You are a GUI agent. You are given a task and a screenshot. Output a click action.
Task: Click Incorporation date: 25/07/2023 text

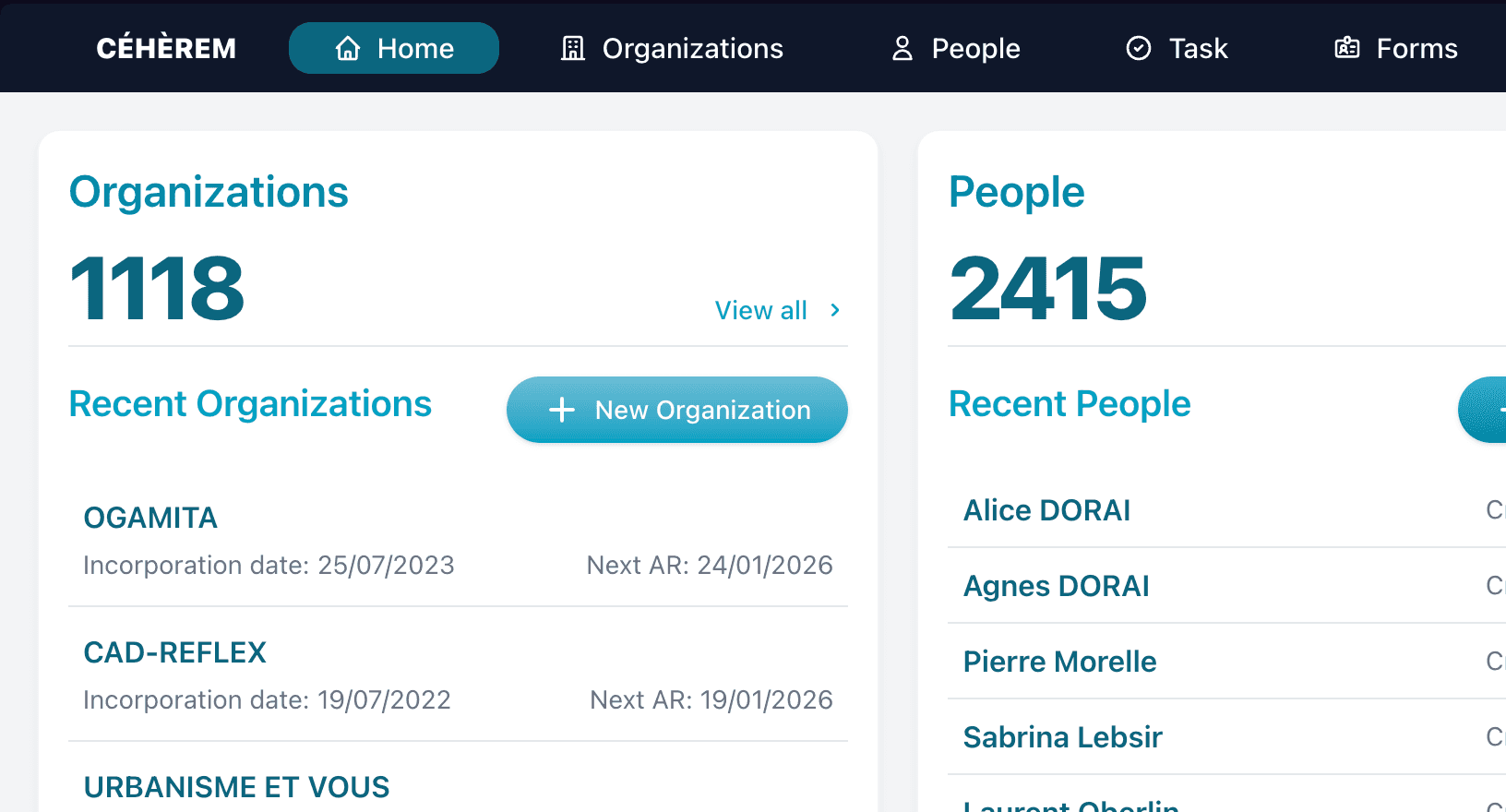click(269, 565)
